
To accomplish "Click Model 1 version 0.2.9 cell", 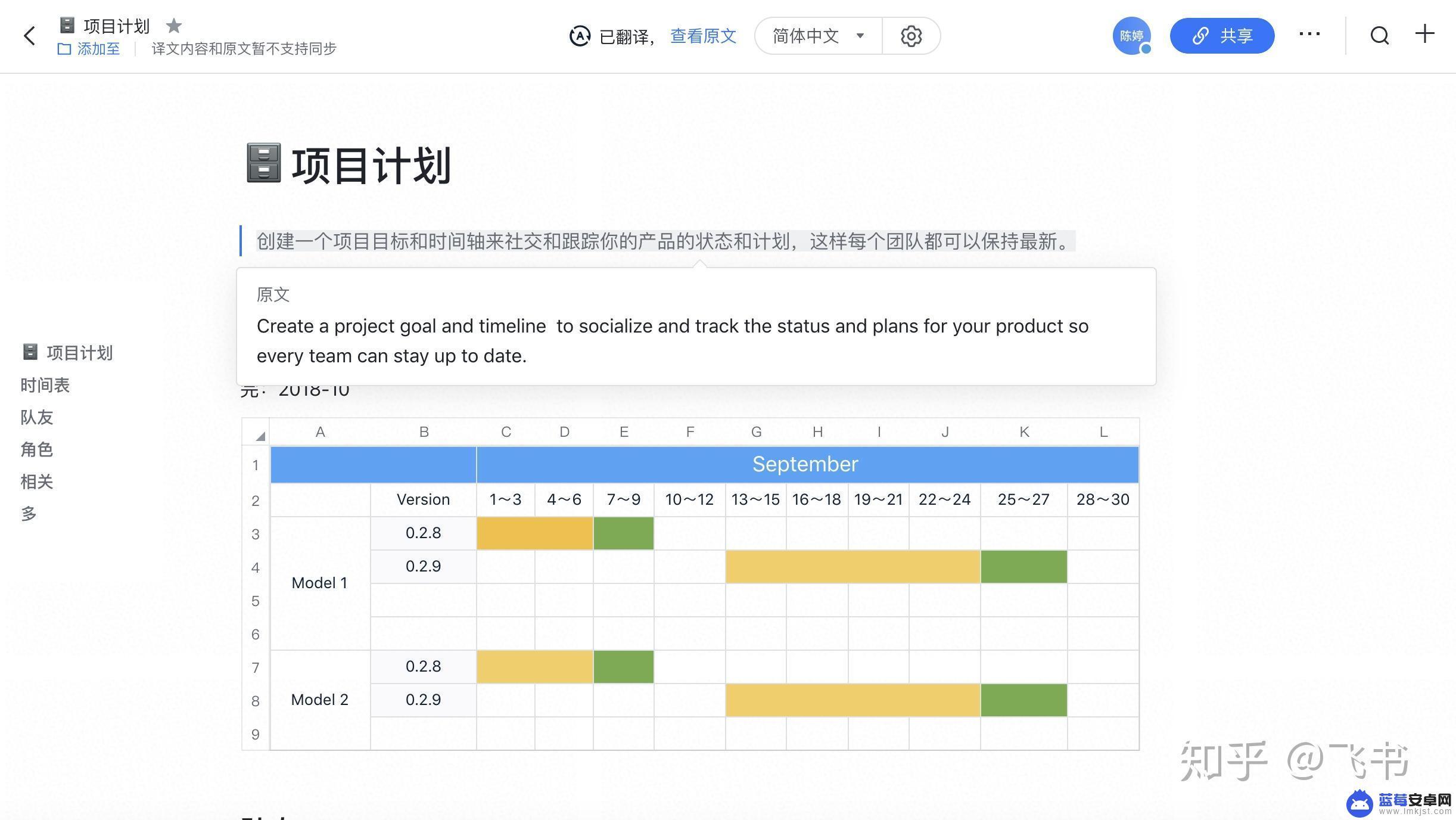I will click(x=424, y=566).
